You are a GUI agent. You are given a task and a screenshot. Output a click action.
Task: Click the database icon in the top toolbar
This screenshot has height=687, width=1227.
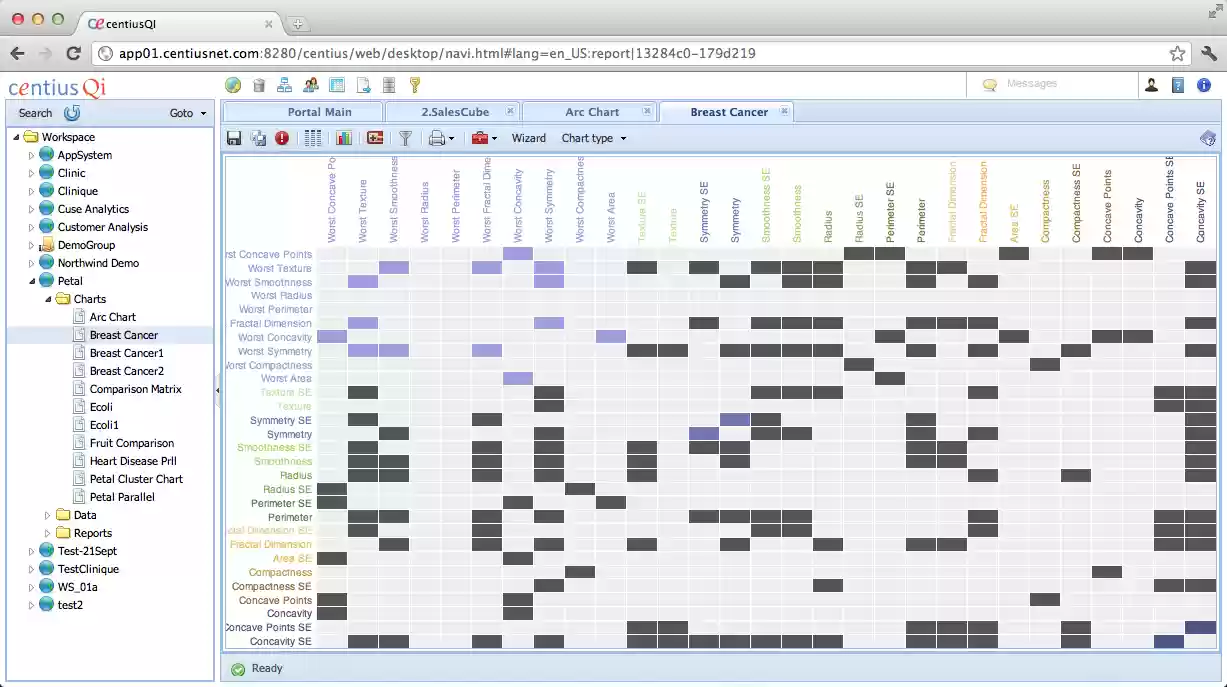[x=389, y=84]
